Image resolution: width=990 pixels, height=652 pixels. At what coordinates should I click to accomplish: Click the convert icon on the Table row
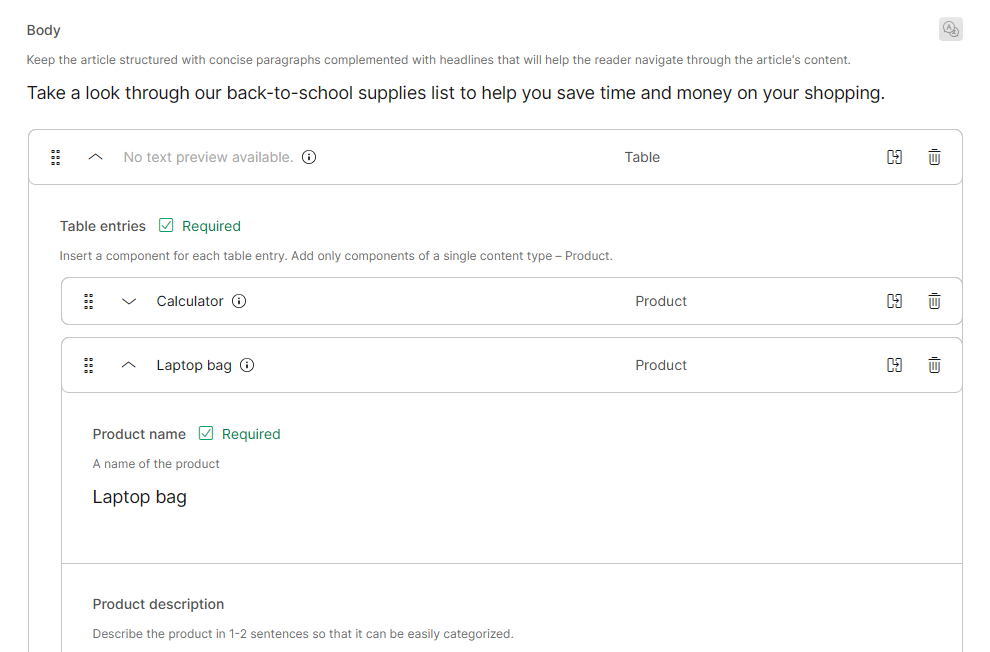(895, 157)
